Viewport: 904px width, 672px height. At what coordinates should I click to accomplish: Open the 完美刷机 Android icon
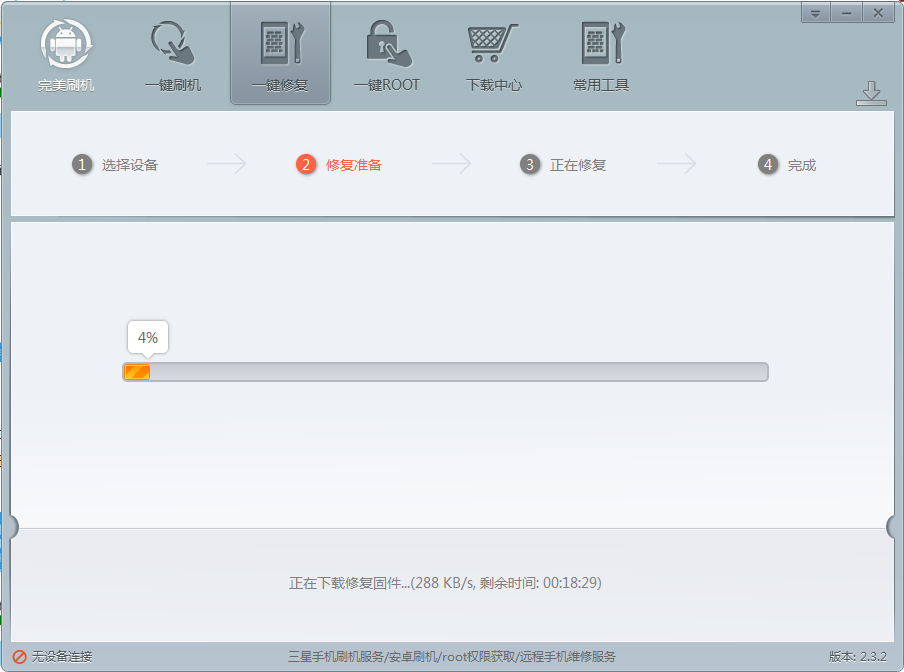coord(66,44)
